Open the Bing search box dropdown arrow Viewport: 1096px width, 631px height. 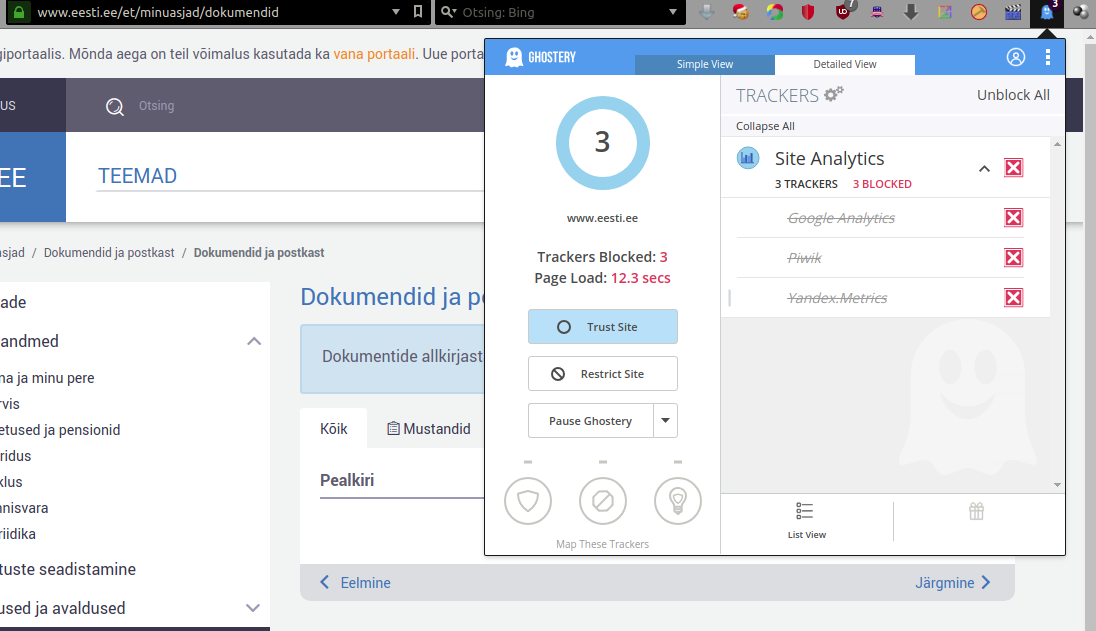pos(672,12)
